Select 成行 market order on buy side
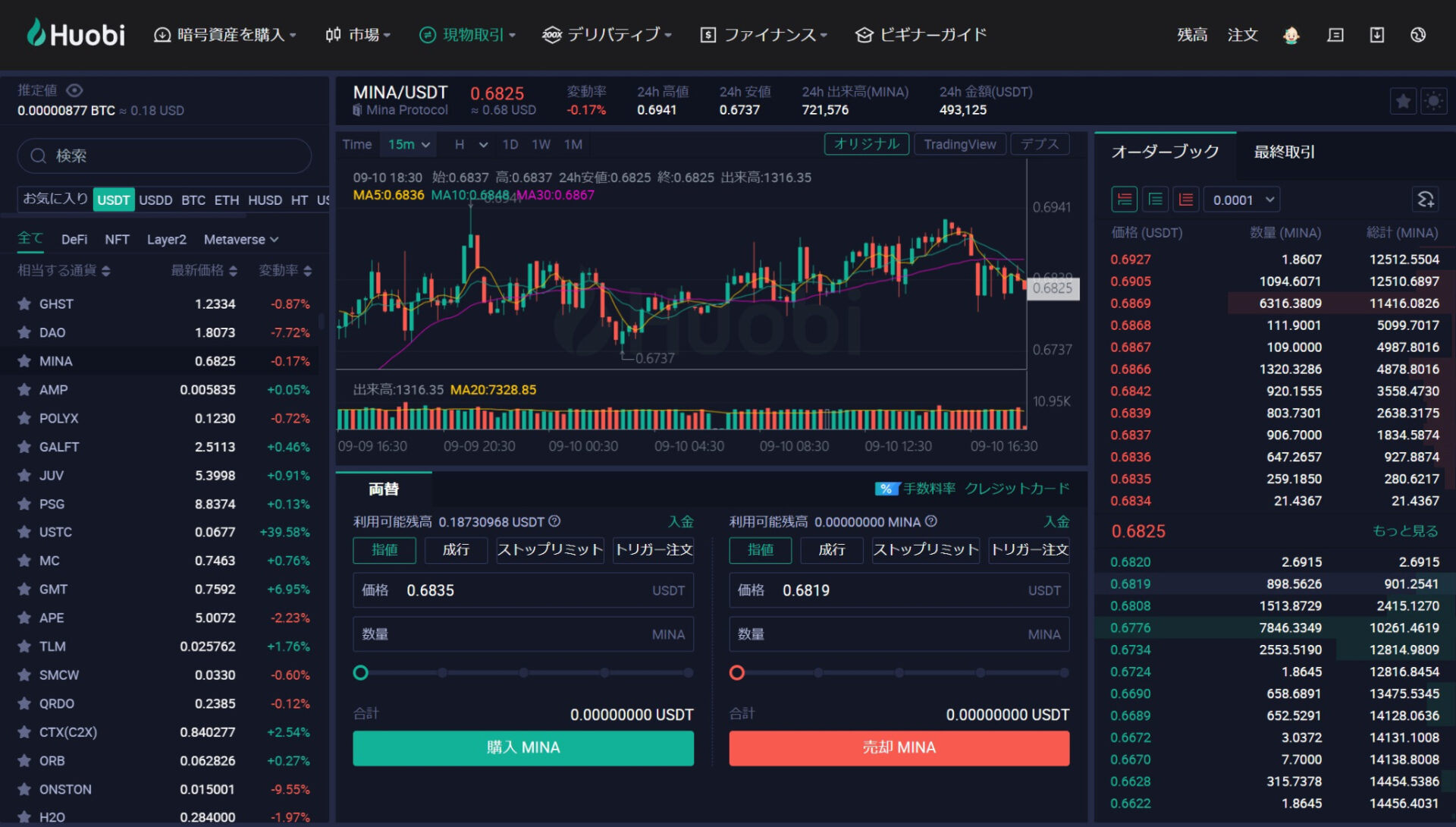The height and width of the screenshot is (827, 1456). point(456,550)
